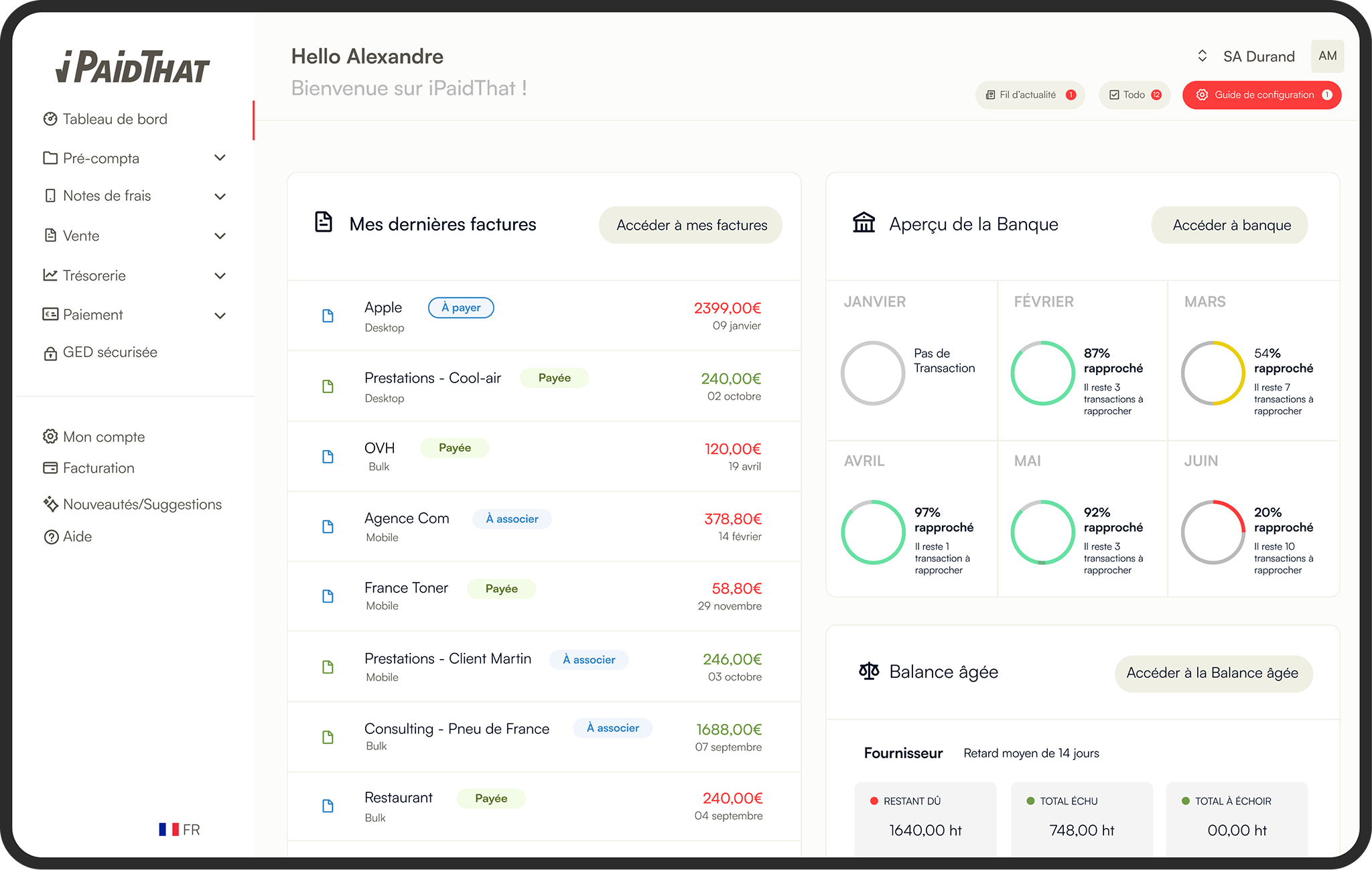This screenshot has height=870, width=1372.
Task: Select the GED sécurisée lock icon
Action: tap(50, 352)
